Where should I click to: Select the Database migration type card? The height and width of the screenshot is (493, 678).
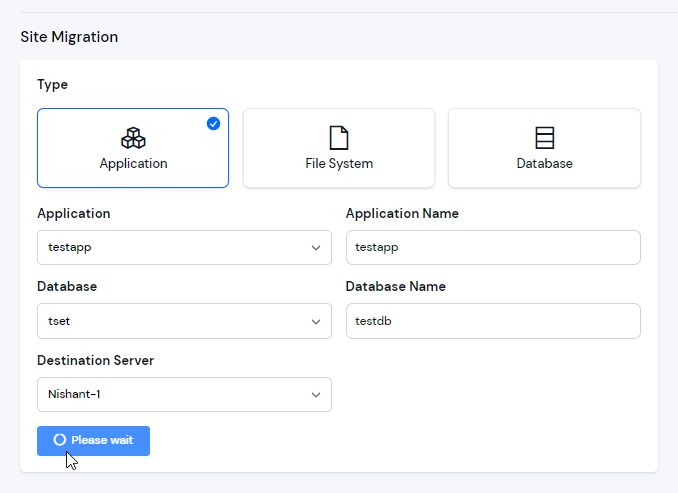[x=544, y=148]
